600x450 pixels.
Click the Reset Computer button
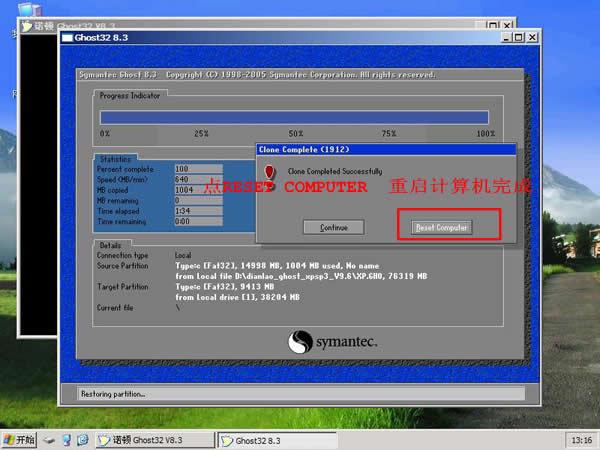(x=442, y=228)
